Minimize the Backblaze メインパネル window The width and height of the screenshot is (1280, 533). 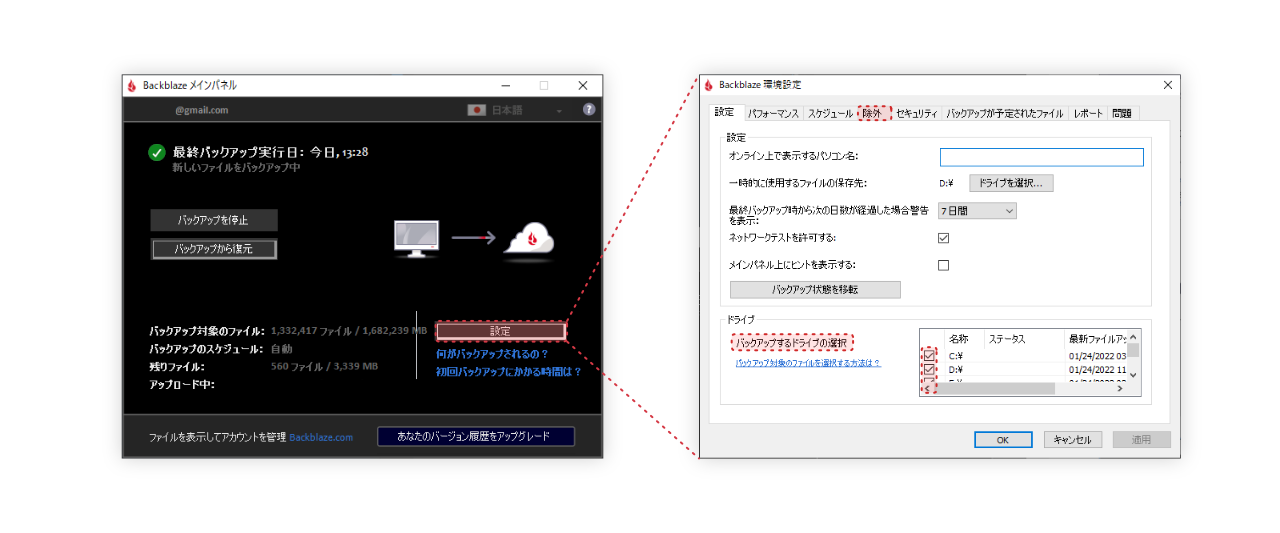pos(505,85)
